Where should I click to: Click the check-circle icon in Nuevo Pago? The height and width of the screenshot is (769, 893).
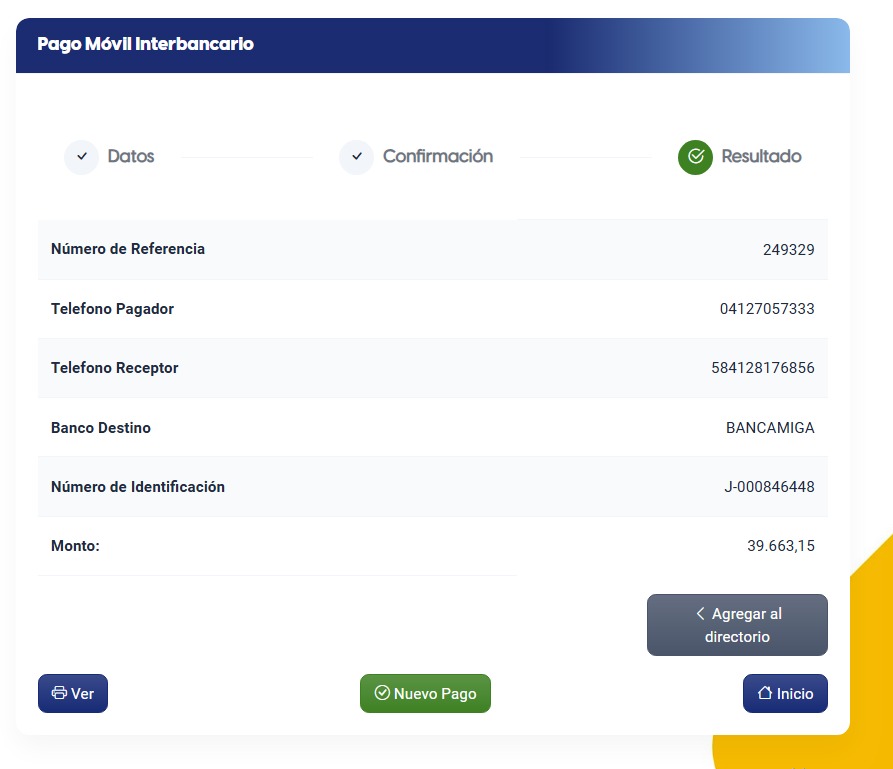click(381, 693)
